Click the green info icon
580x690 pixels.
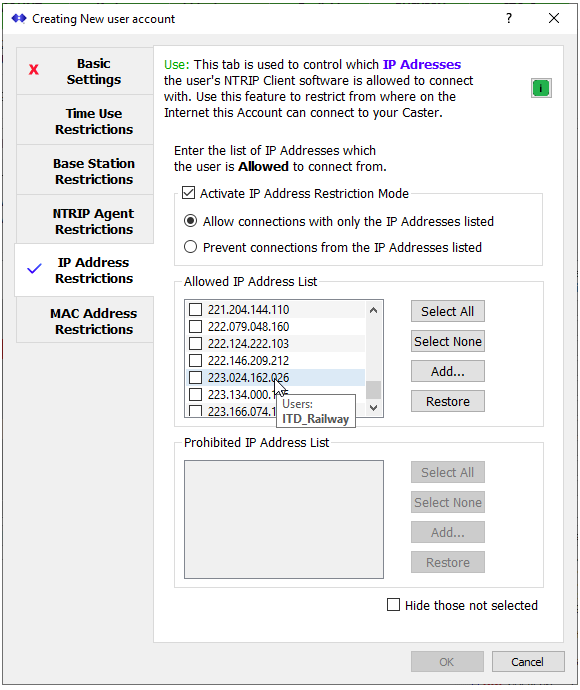(541, 88)
